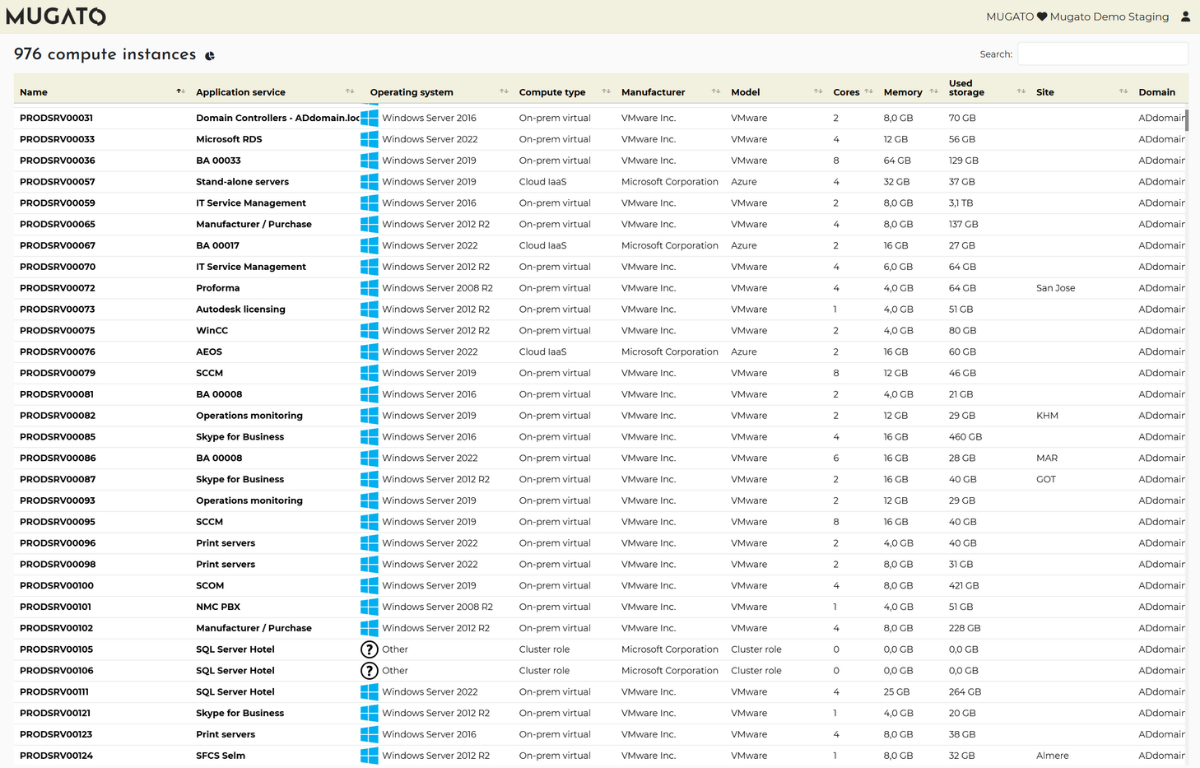The image size is (1200, 768).
Task: Open SQL Server Hotel for PRODSRV00111
Action: (235, 692)
